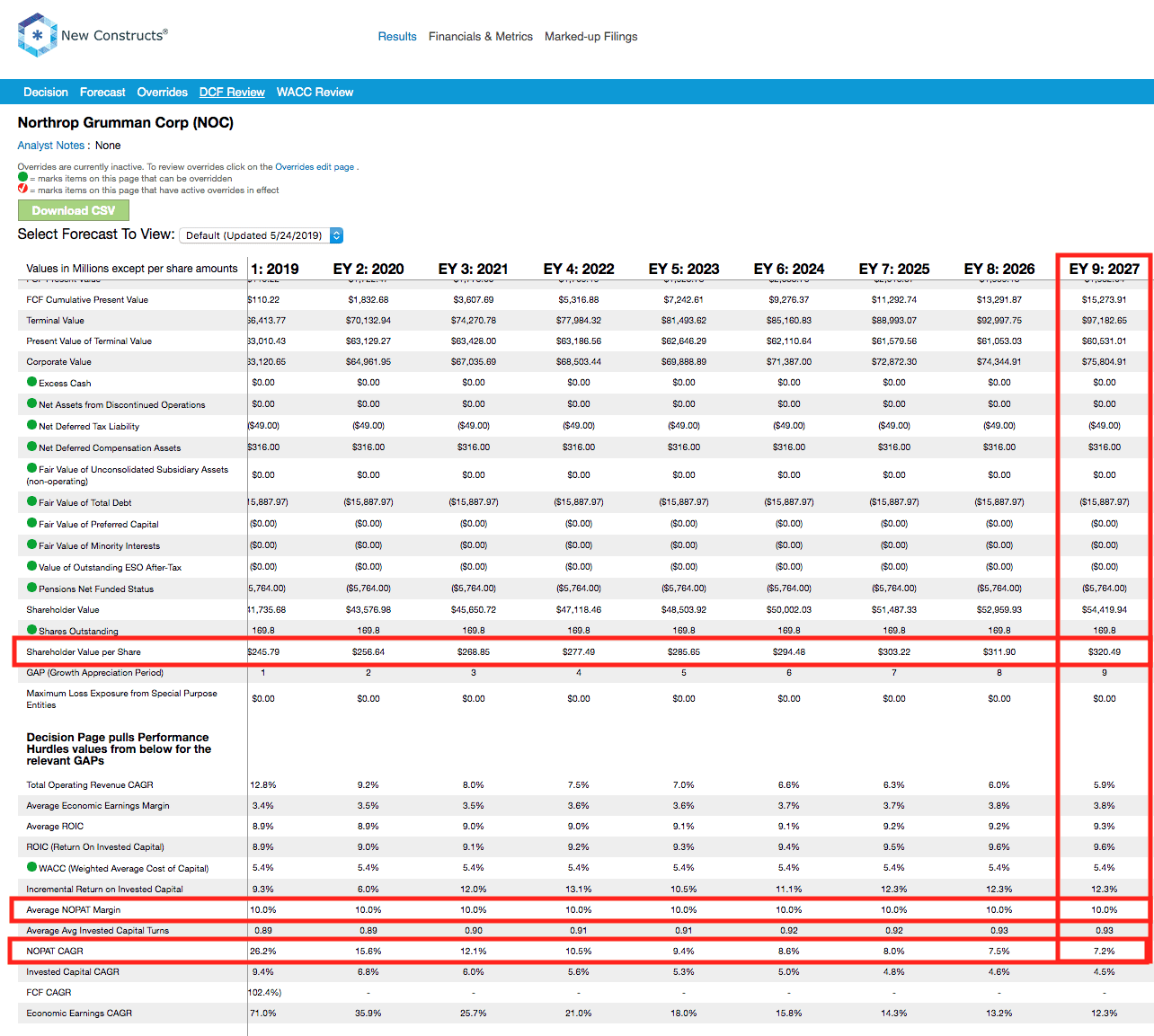Click the 7.2% NOPAT CAGR value
Viewport: 1154px width, 1036px height.
(x=1105, y=951)
